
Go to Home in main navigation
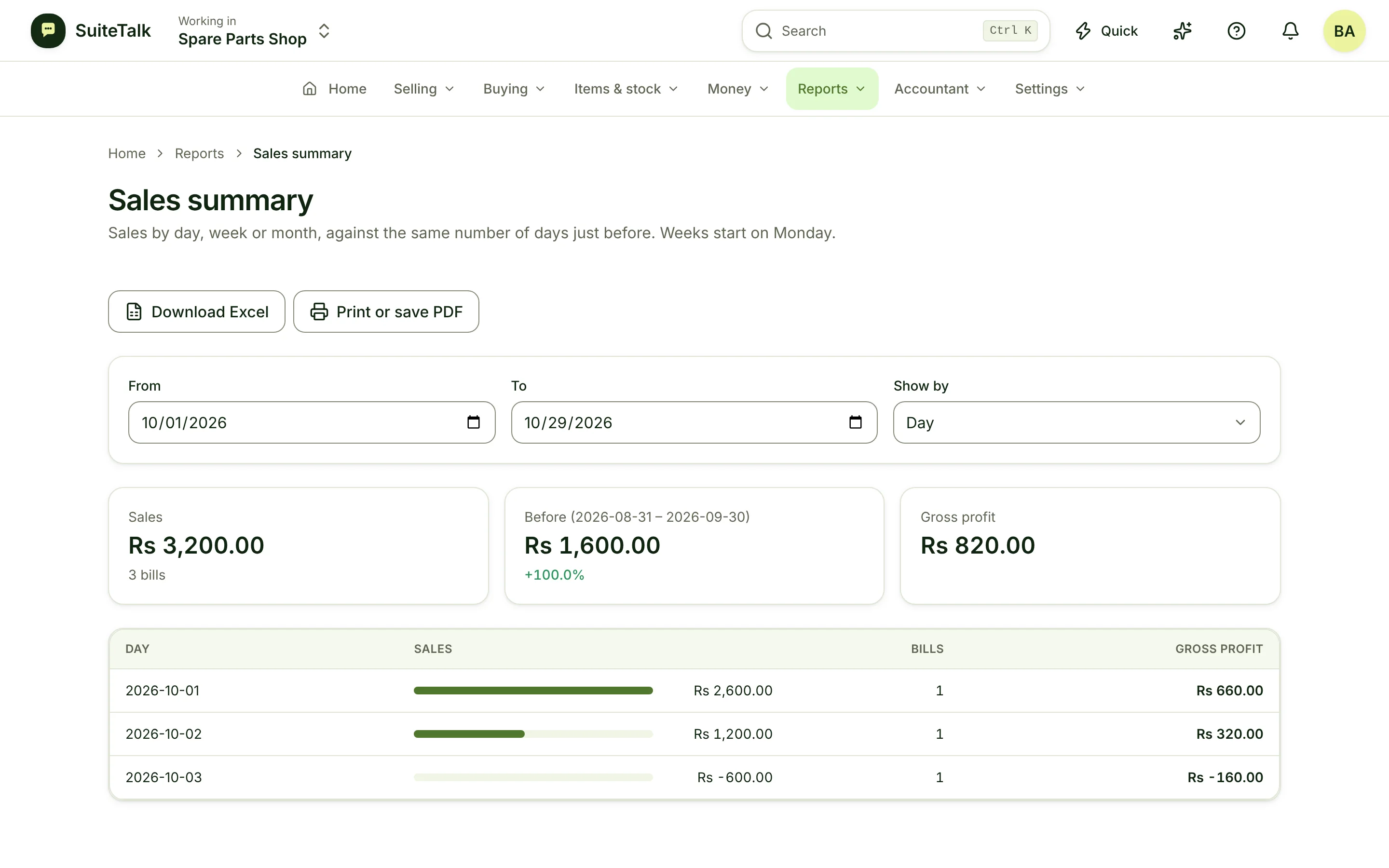[334, 89]
